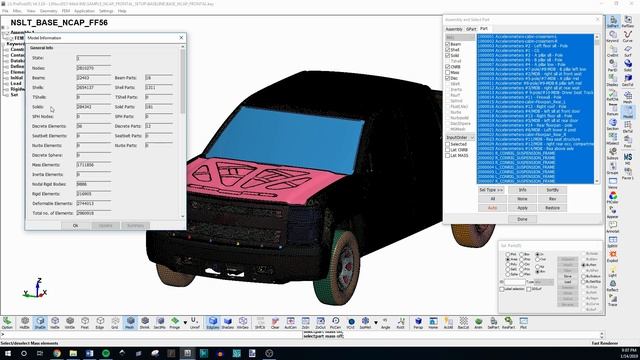
Task: Enable the Label selection checkbox
Action: [x=502, y=289]
